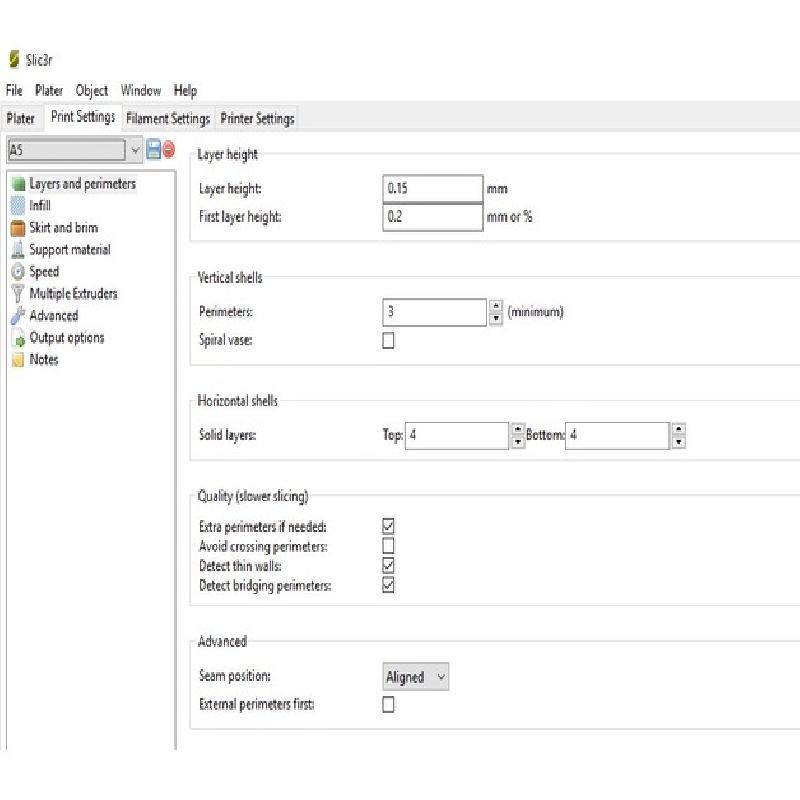Uncheck Extra perimeters if needed
Image resolution: width=800 pixels, height=800 pixels.
pos(388,526)
